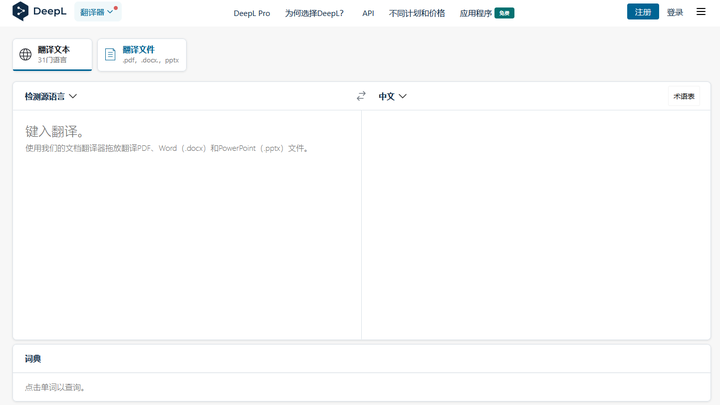Click the globe icon on 翻译文本 tab
720x405 pixels.
click(x=25, y=55)
